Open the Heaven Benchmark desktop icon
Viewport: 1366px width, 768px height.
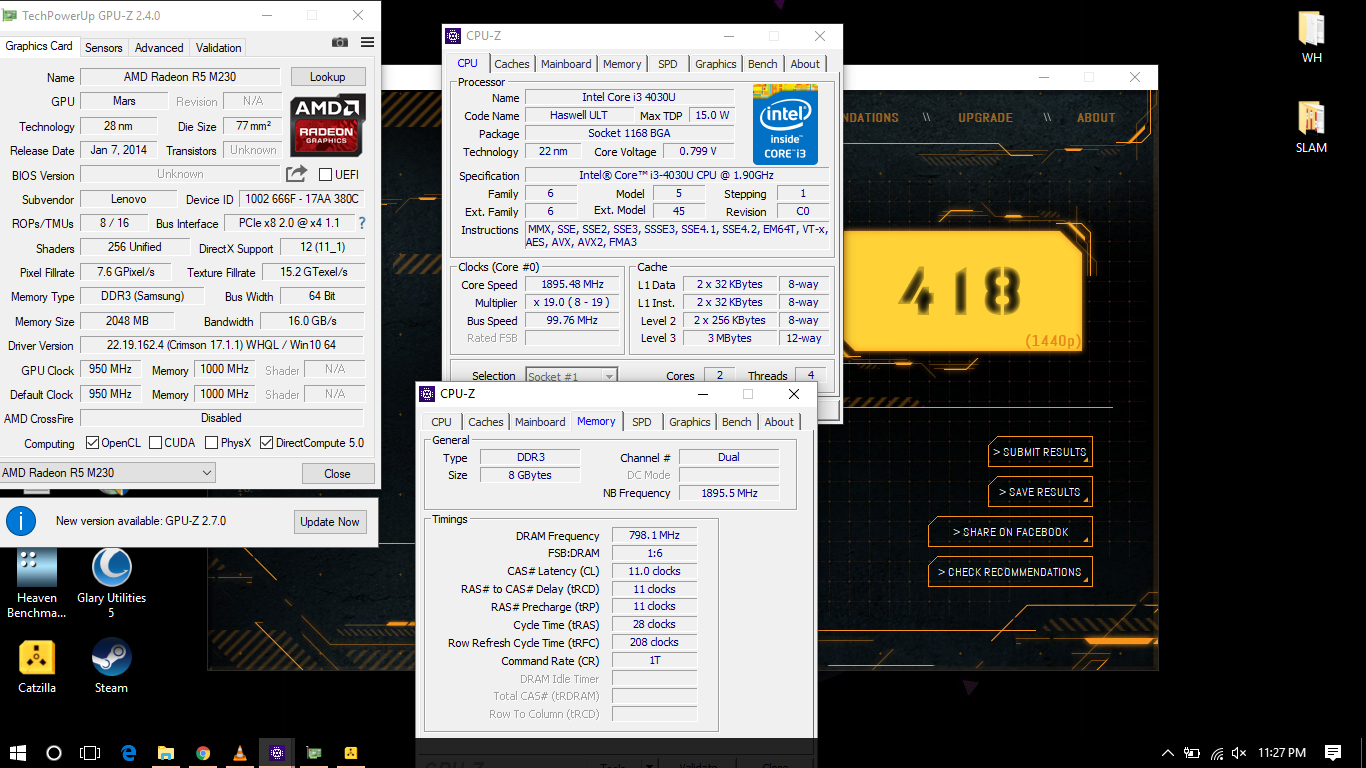[37, 584]
